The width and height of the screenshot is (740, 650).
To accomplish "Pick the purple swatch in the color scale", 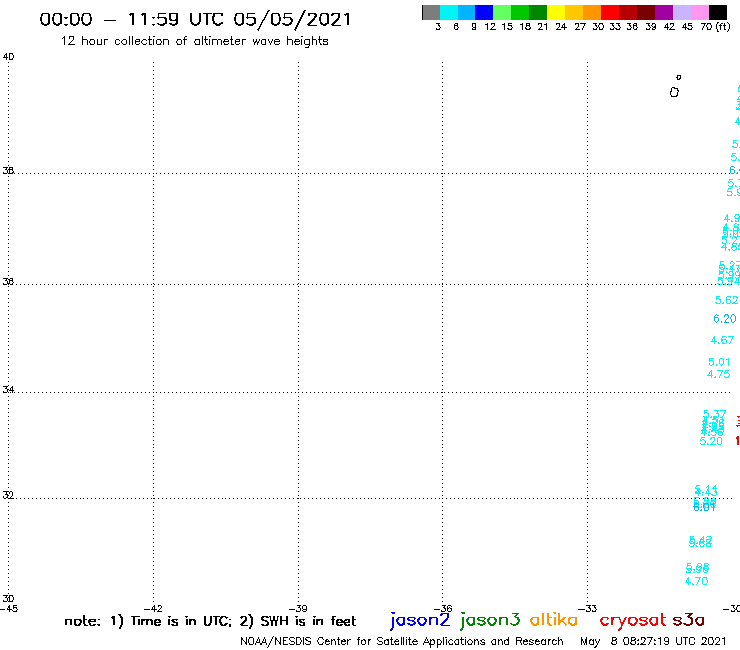I will click(664, 12).
